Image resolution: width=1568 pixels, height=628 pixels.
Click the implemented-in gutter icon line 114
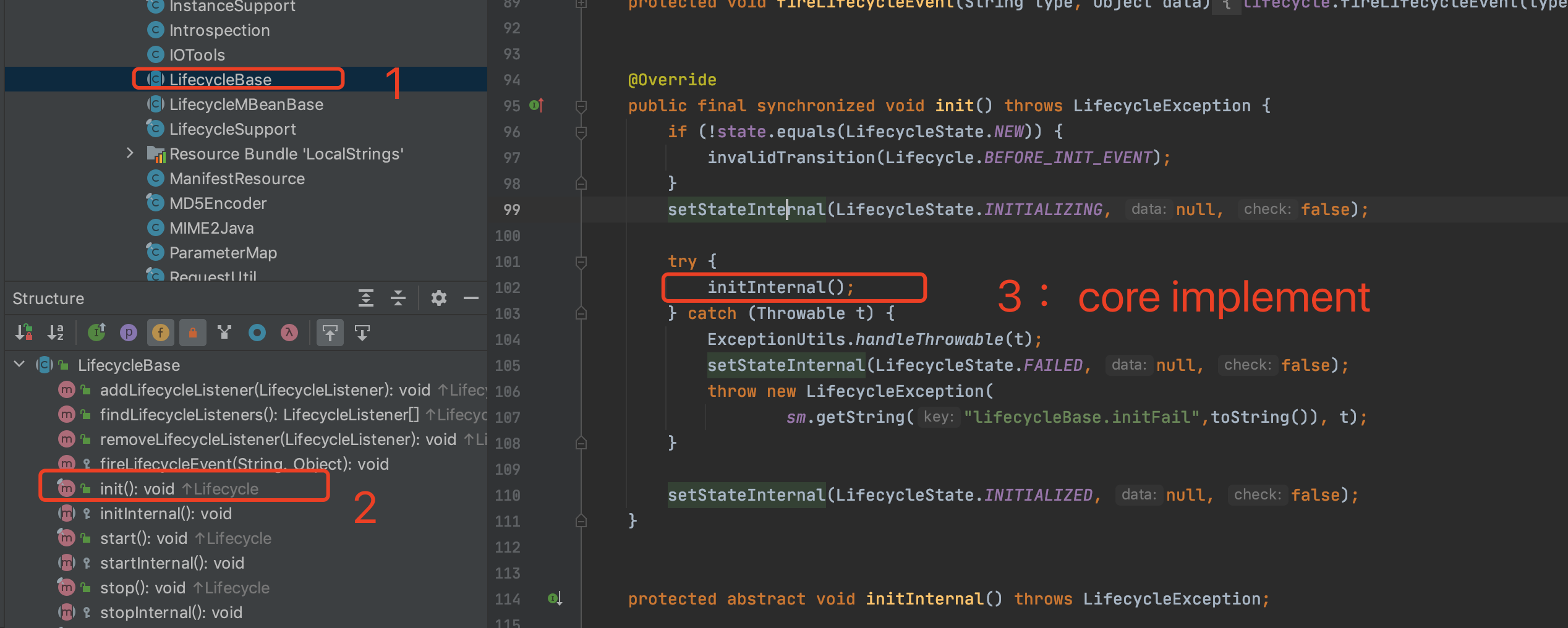[555, 598]
